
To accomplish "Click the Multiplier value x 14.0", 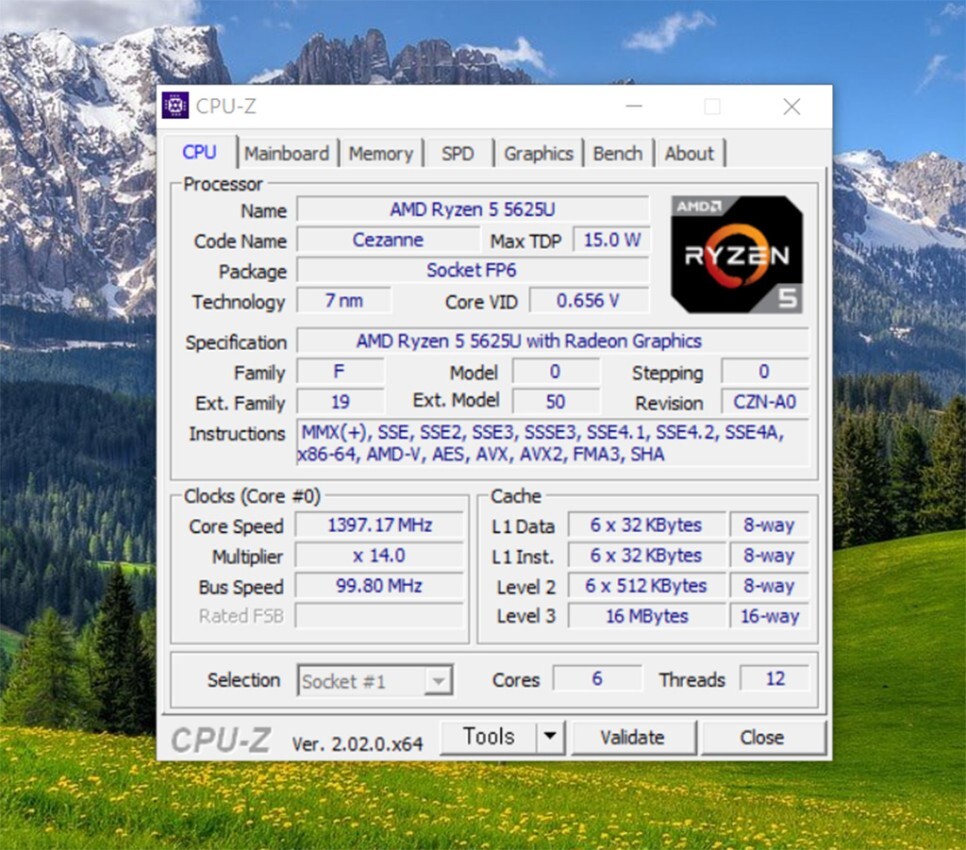I will pyautogui.click(x=379, y=556).
